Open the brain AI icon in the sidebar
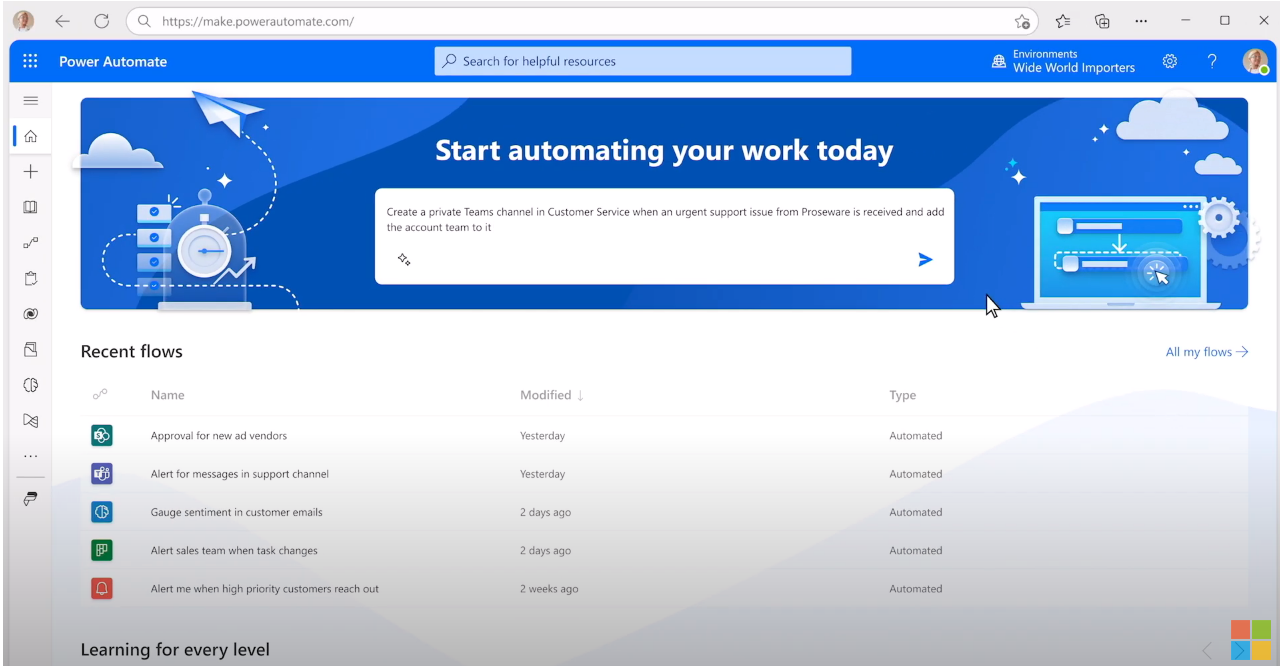Screen dimensions: 1280x666 tap(30, 385)
